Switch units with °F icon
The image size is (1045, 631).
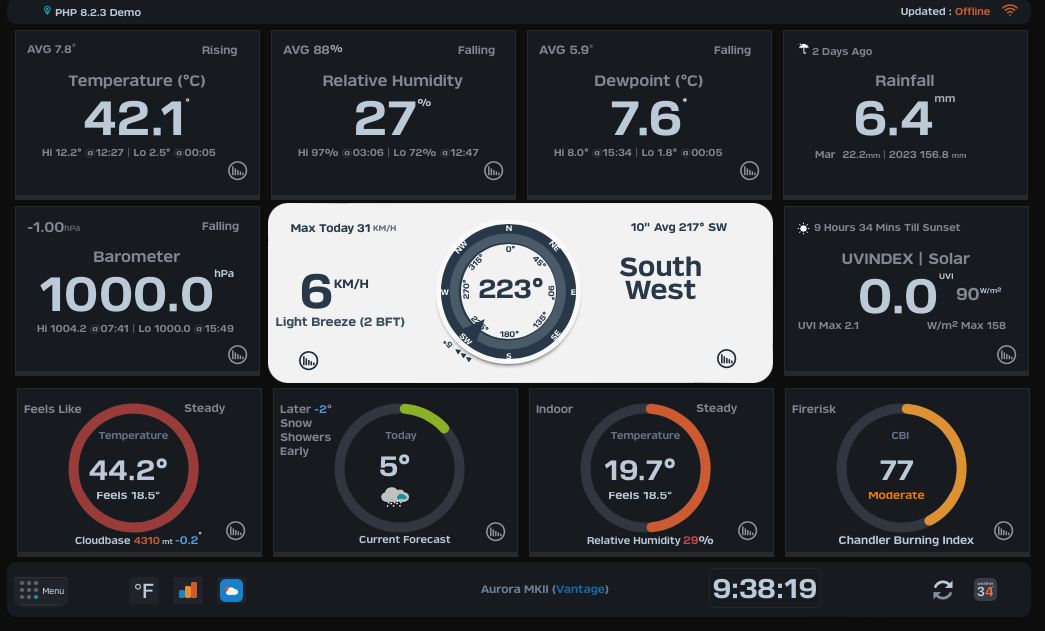click(x=144, y=590)
